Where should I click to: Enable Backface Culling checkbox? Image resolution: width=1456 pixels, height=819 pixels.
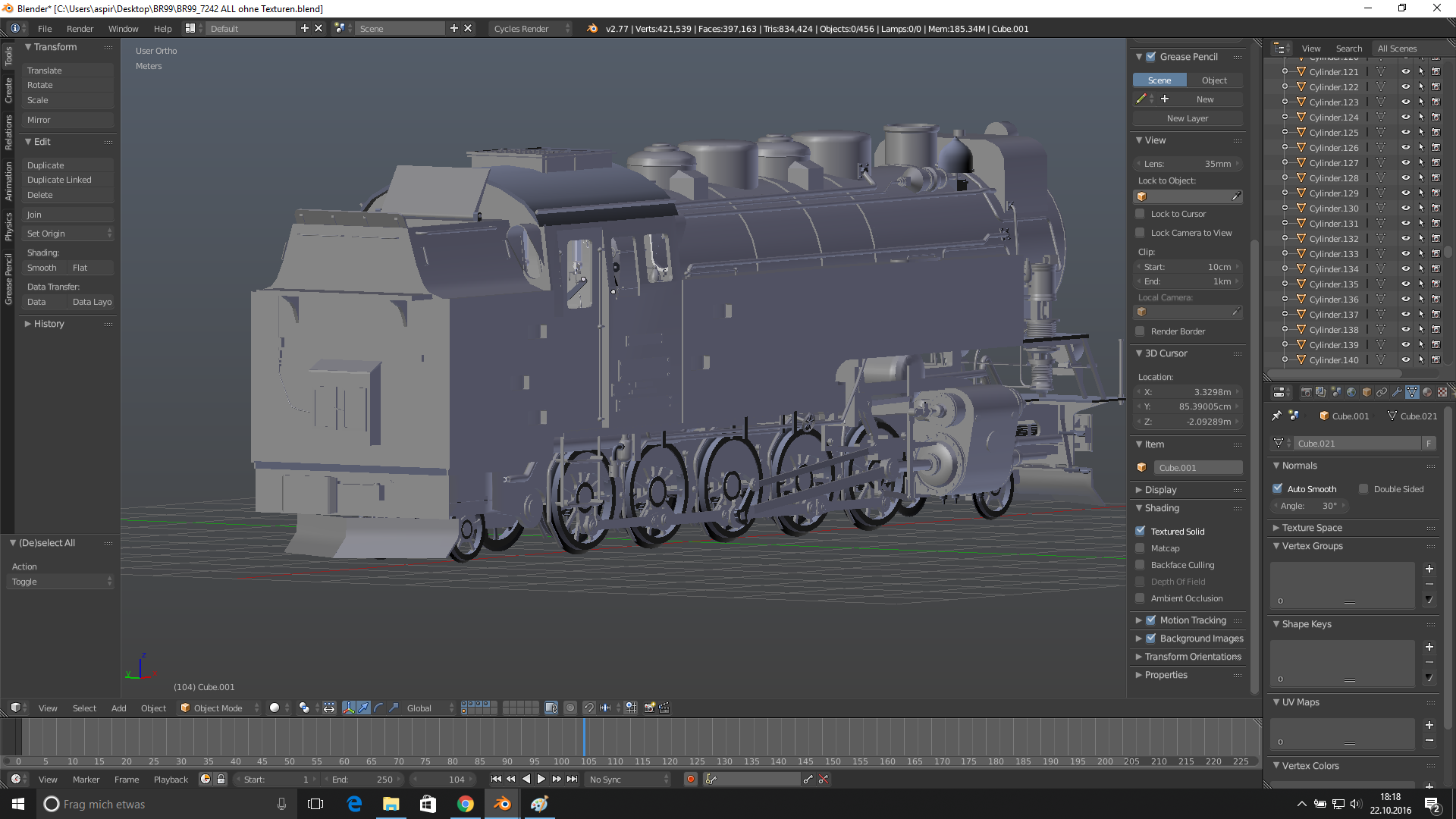[x=1140, y=564]
